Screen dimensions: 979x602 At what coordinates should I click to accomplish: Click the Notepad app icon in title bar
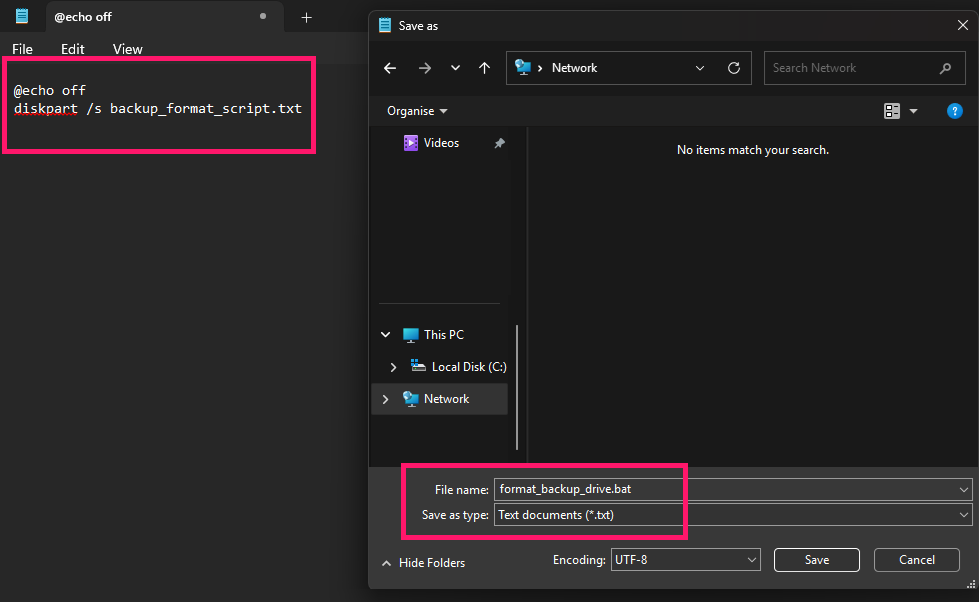pos(22,16)
